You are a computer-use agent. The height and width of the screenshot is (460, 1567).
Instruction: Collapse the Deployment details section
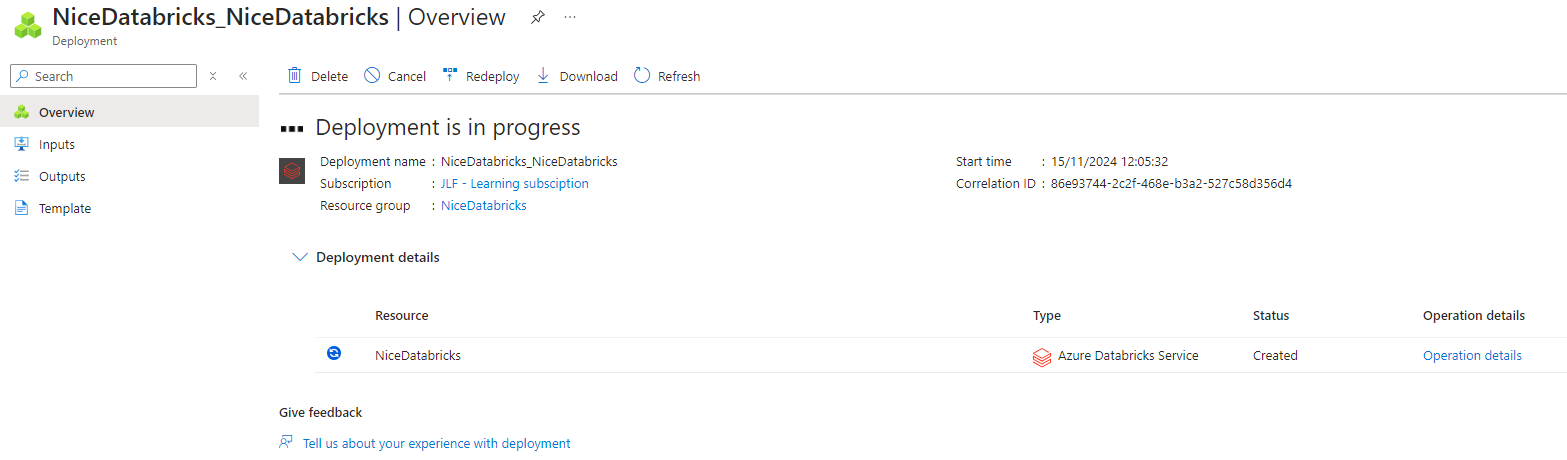[x=299, y=257]
